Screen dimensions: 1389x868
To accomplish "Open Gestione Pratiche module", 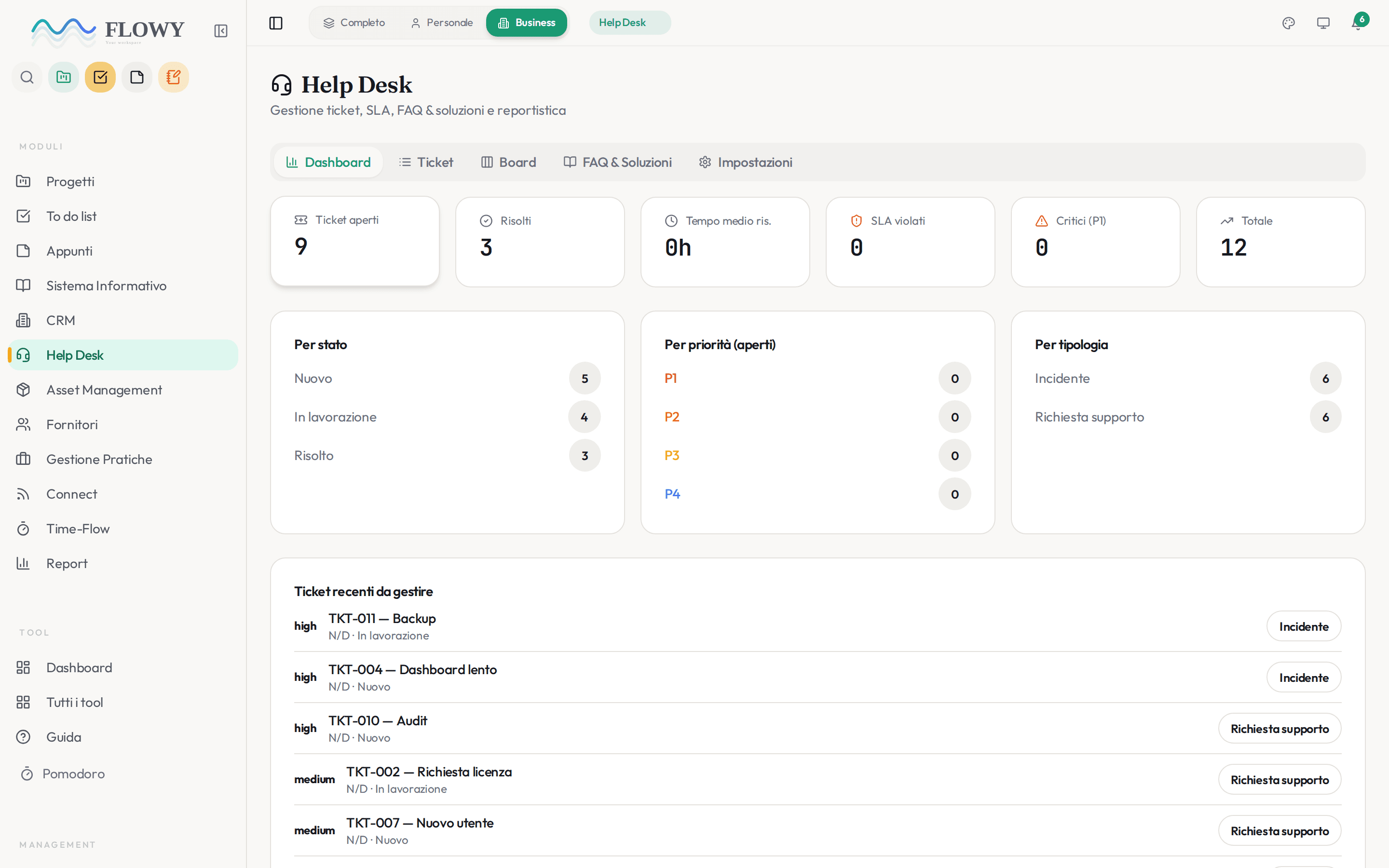I will (123, 459).
